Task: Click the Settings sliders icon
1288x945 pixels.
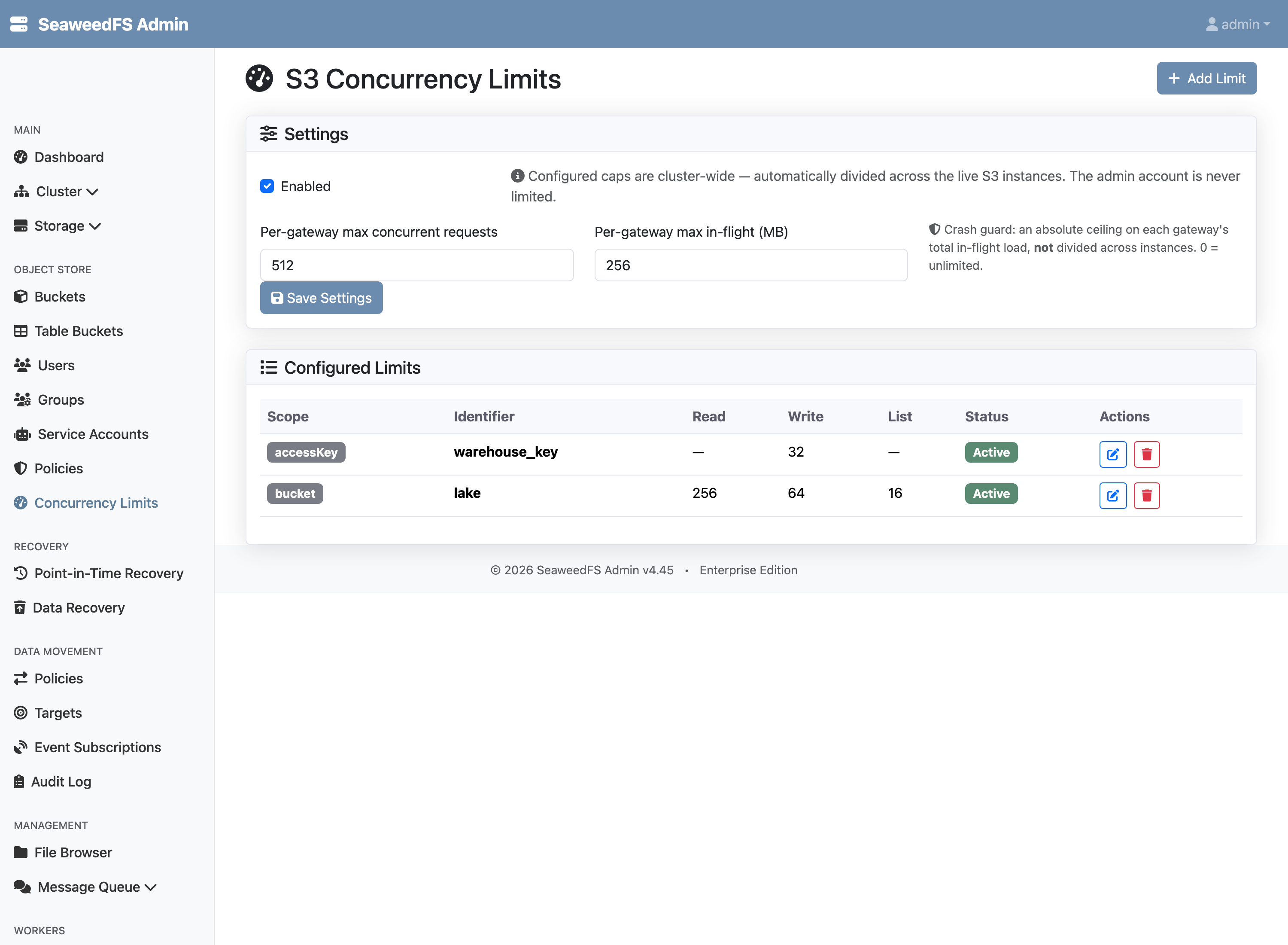Action: point(268,133)
